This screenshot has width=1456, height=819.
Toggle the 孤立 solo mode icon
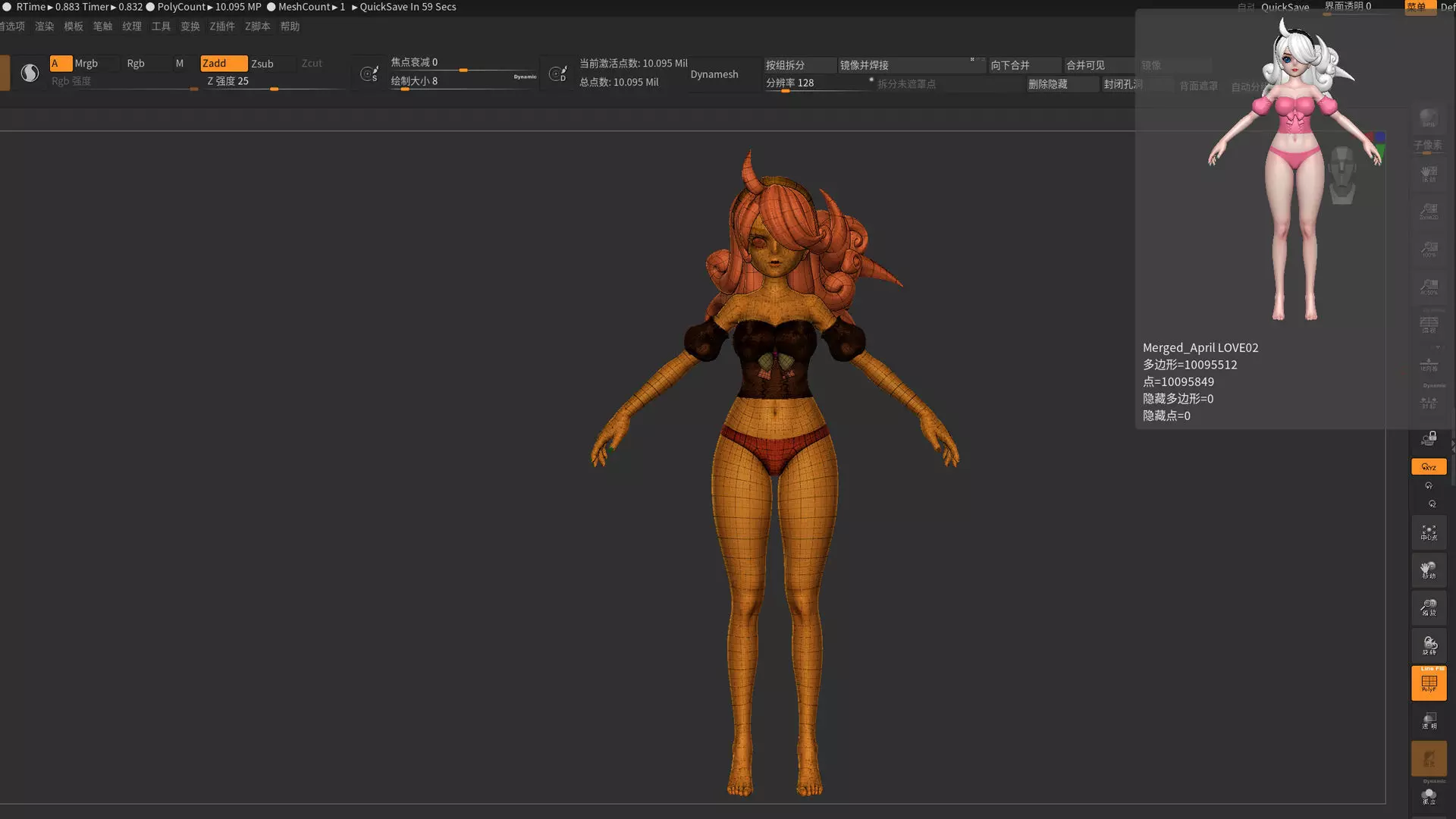coord(1429,797)
